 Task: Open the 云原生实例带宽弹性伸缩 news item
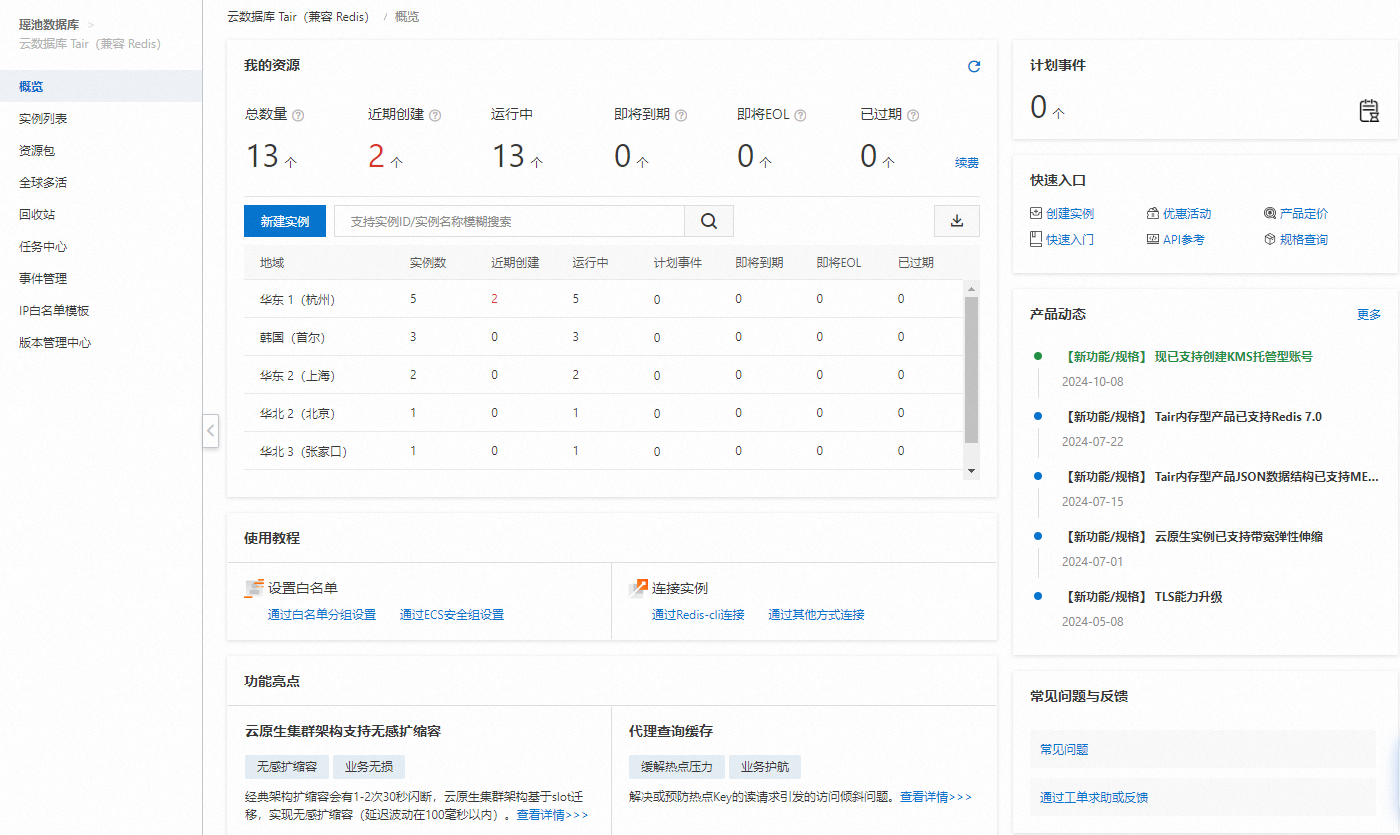pos(1191,537)
